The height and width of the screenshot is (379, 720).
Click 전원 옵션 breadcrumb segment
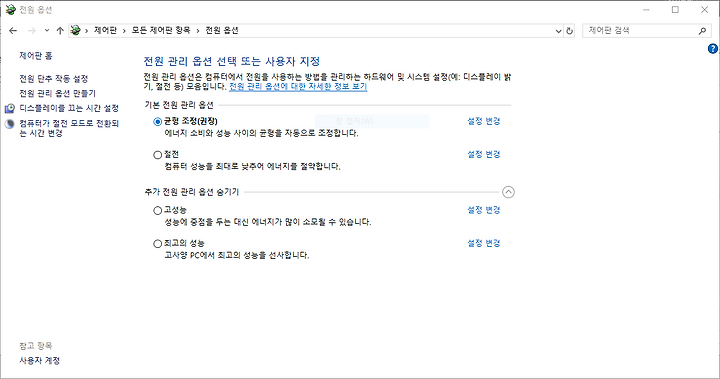(222, 30)
